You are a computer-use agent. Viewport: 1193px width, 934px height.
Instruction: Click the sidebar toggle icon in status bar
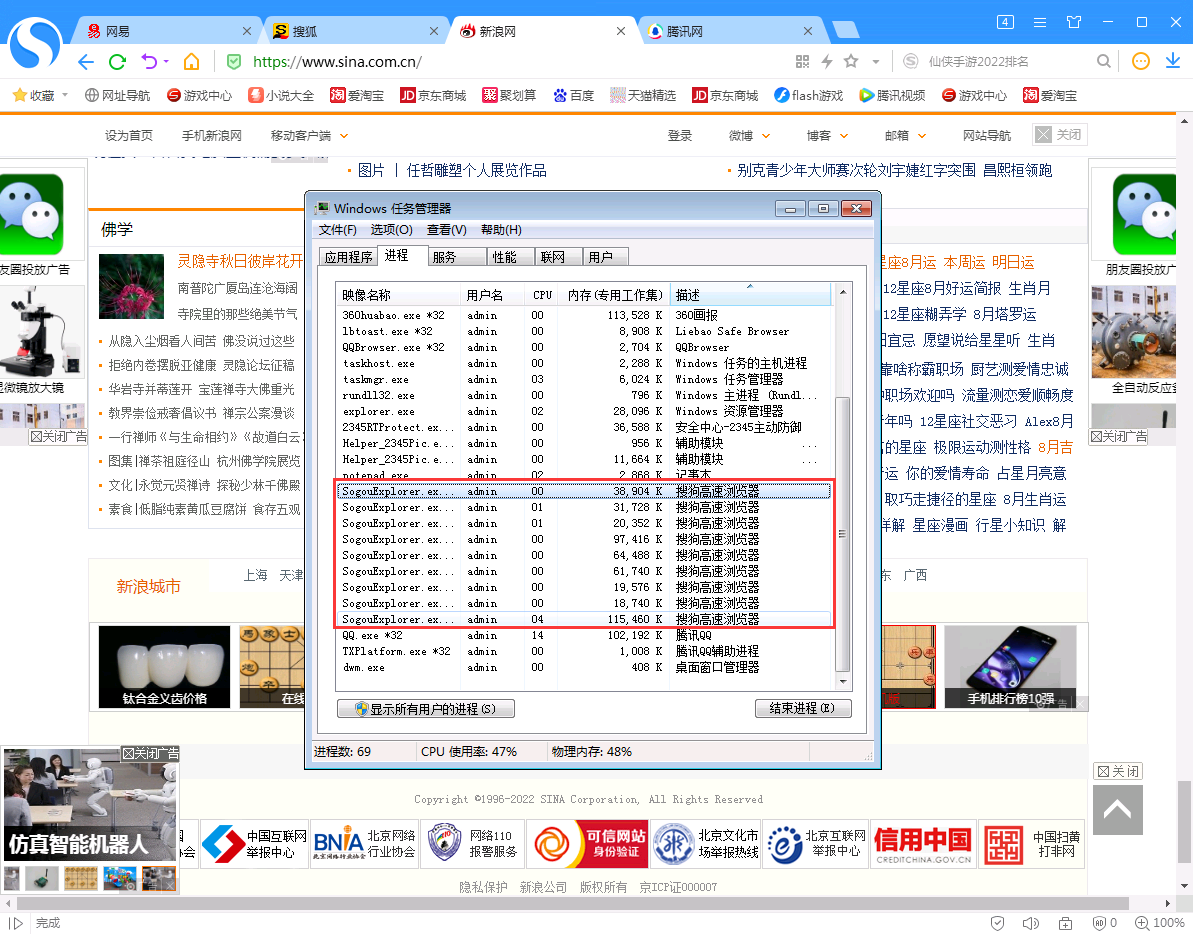pyautogui.click(x=15, y=923)
